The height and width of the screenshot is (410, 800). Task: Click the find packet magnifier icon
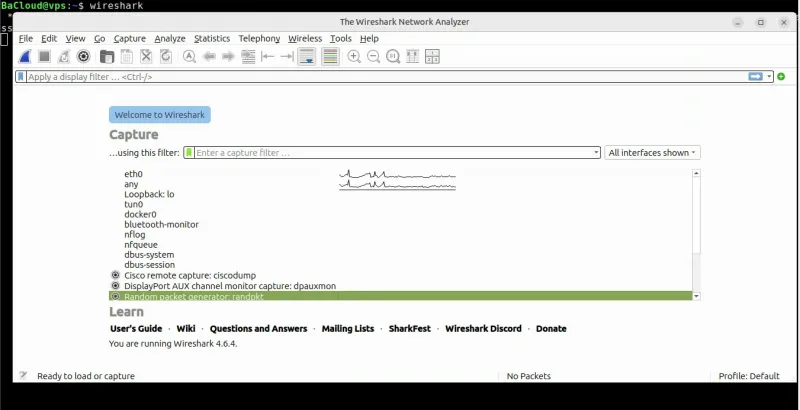[189, 57]
